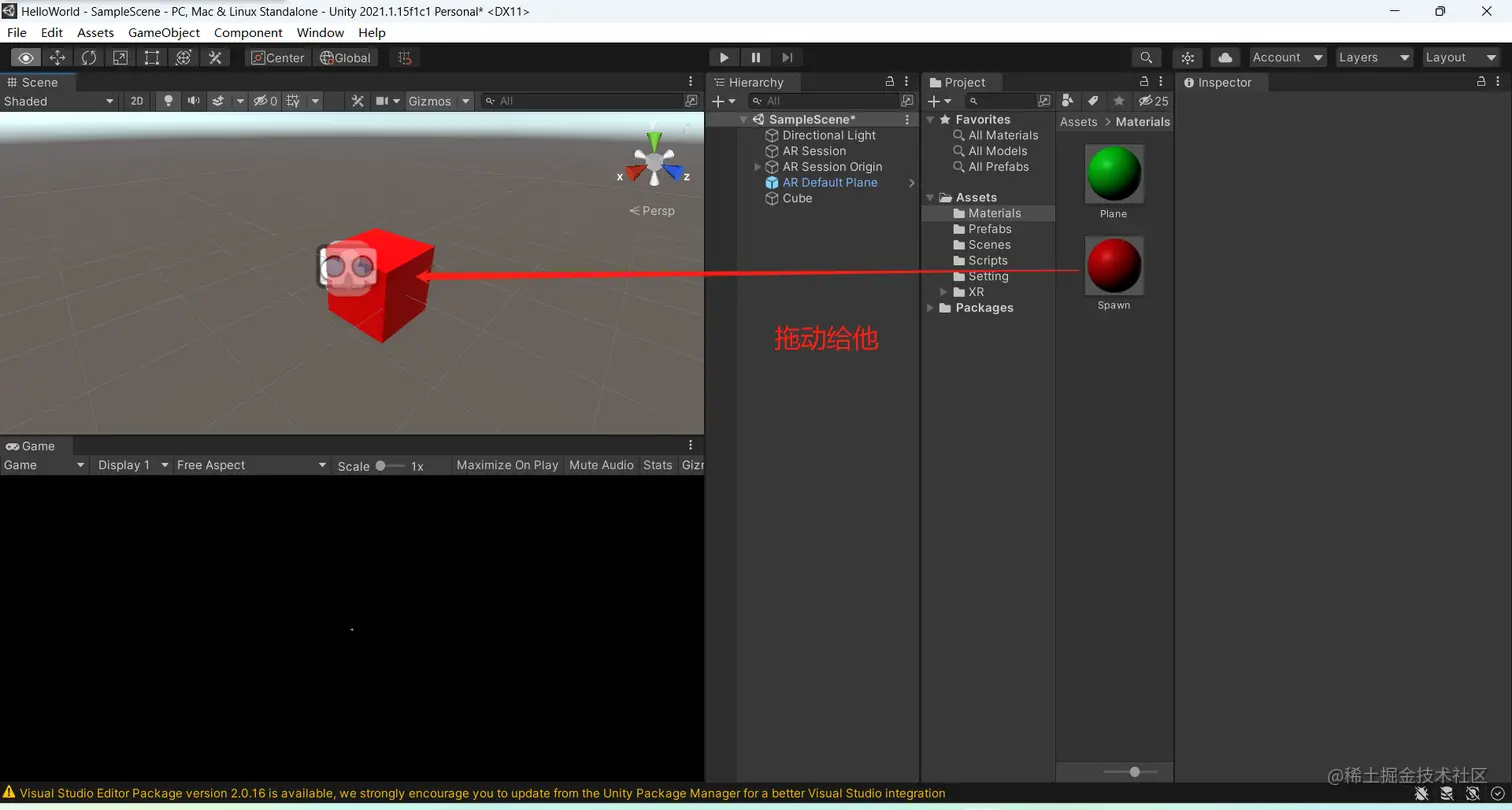The height and width of the screenshot is (810, 1512).
Task: Click the grid snapping toolbar icon
Action: click(404, 58)
